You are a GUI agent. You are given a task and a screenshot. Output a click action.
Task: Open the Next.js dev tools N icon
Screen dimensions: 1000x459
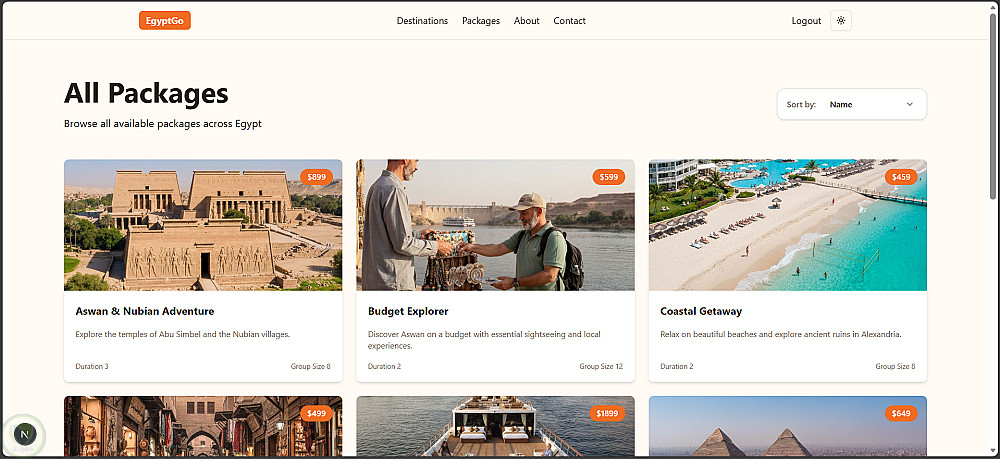[25, 435]
